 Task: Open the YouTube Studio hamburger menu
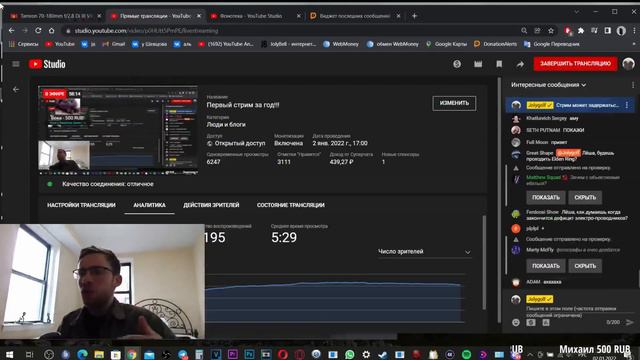[16, 64]
